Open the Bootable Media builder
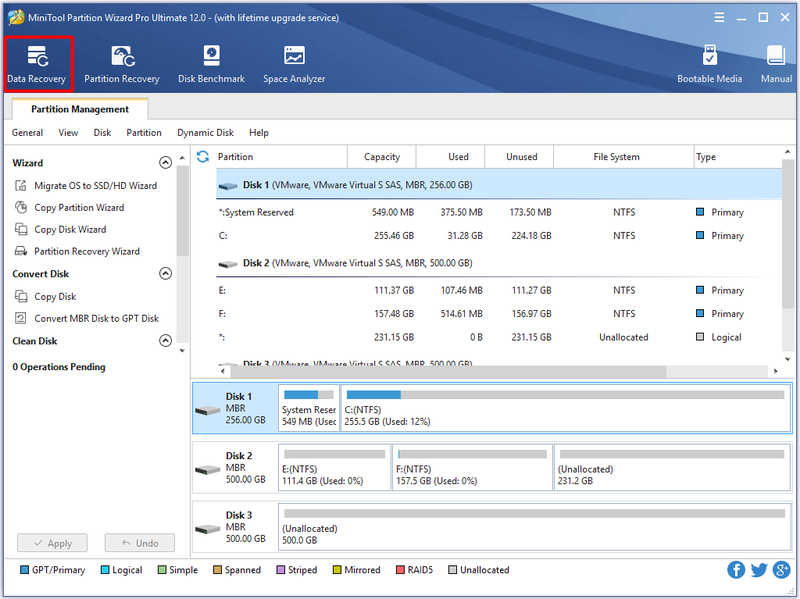This screenshot has width=800, height=599. click(x=709, y=64)
